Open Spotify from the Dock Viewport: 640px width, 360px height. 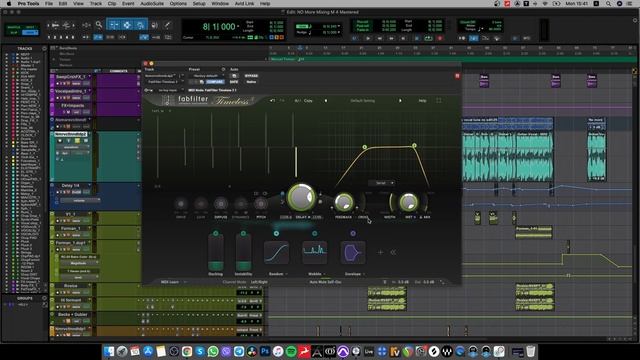[291, 351]
